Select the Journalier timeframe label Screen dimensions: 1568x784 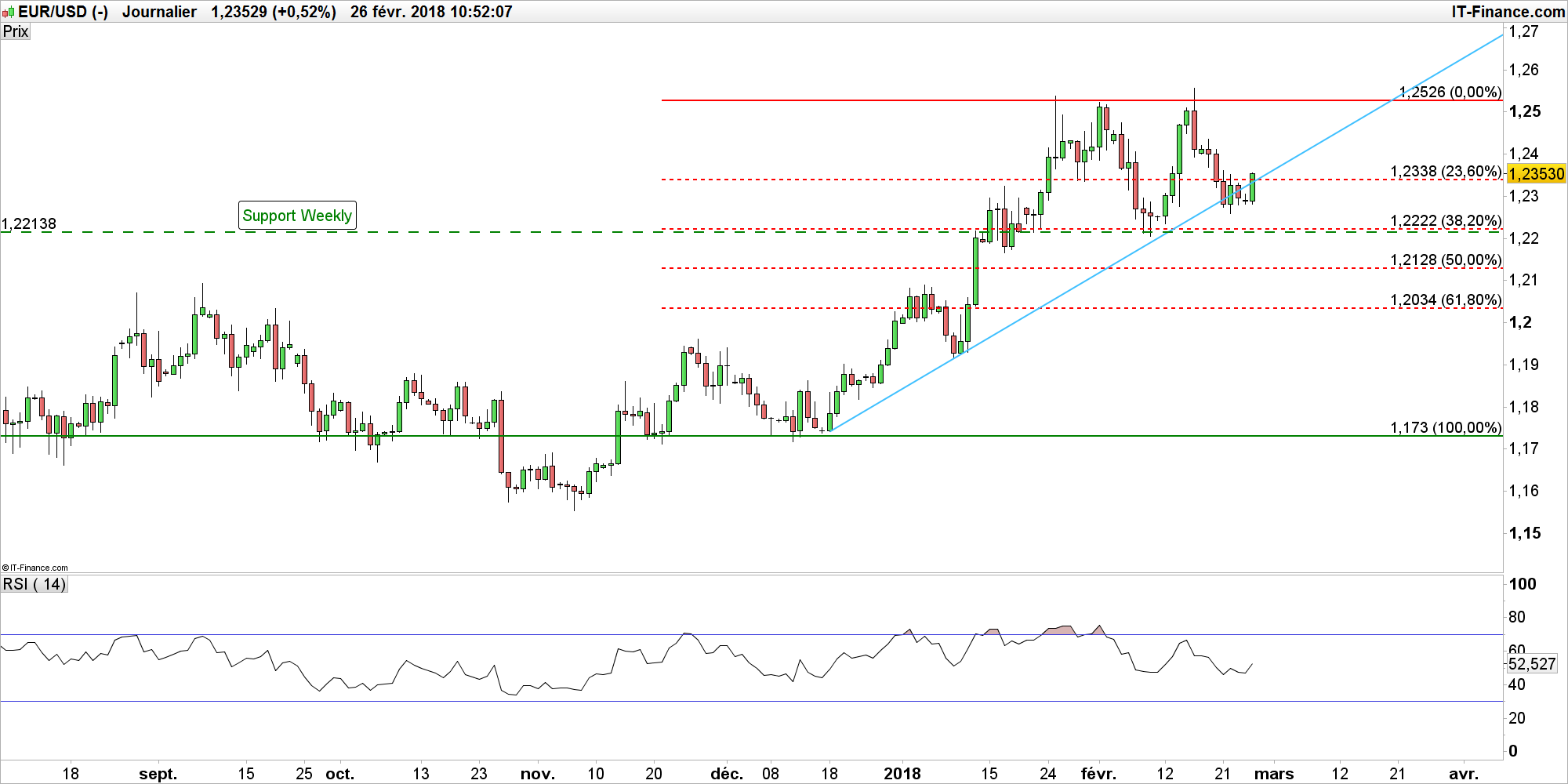[x=159, y=12]
